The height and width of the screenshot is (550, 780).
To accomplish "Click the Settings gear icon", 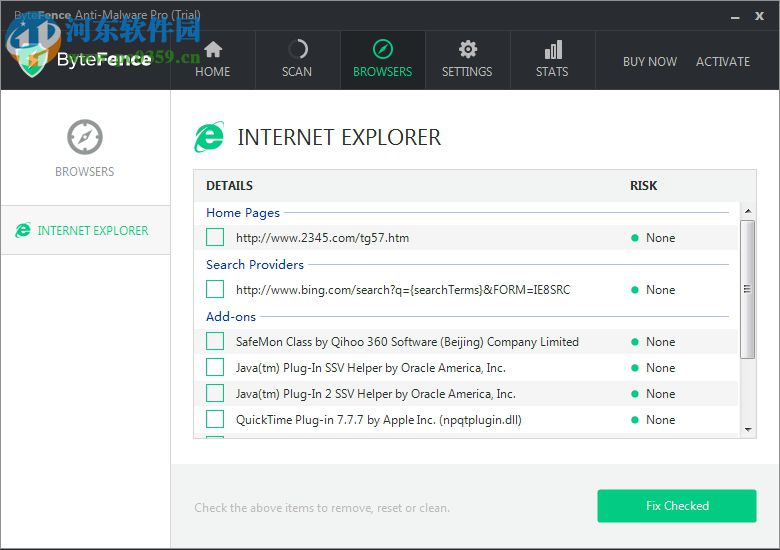I will point(468,49).
